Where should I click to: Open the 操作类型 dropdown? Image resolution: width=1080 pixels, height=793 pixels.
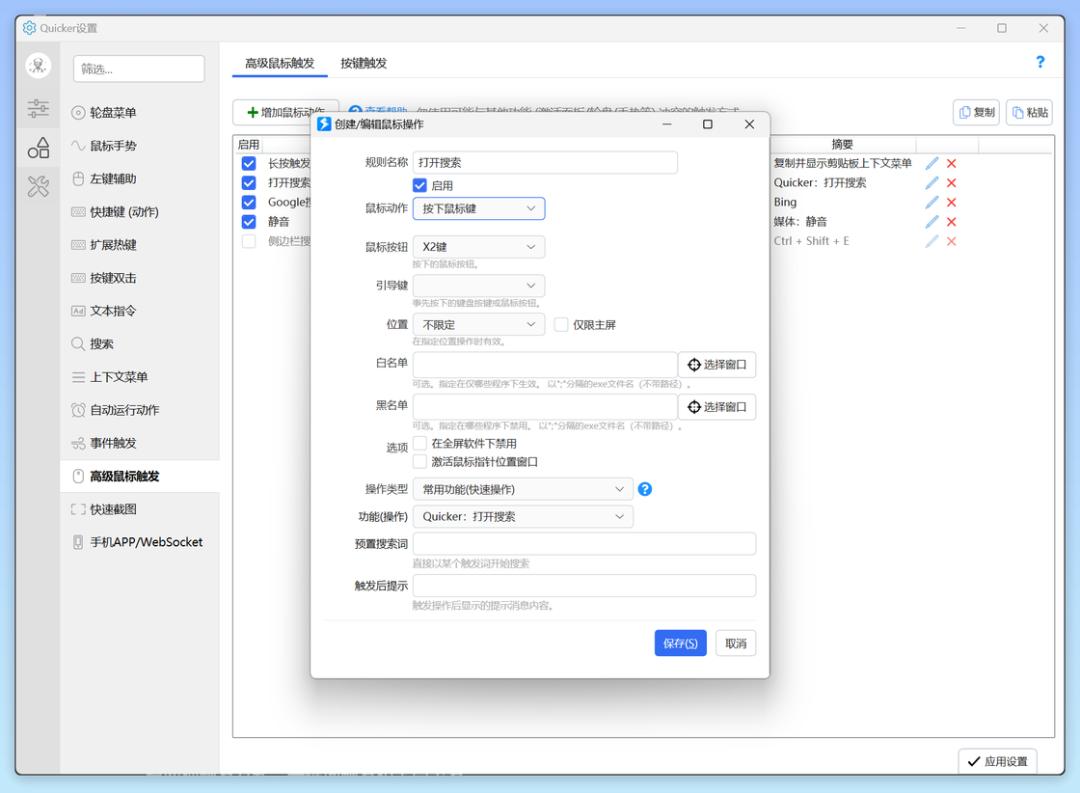[523, 489]
